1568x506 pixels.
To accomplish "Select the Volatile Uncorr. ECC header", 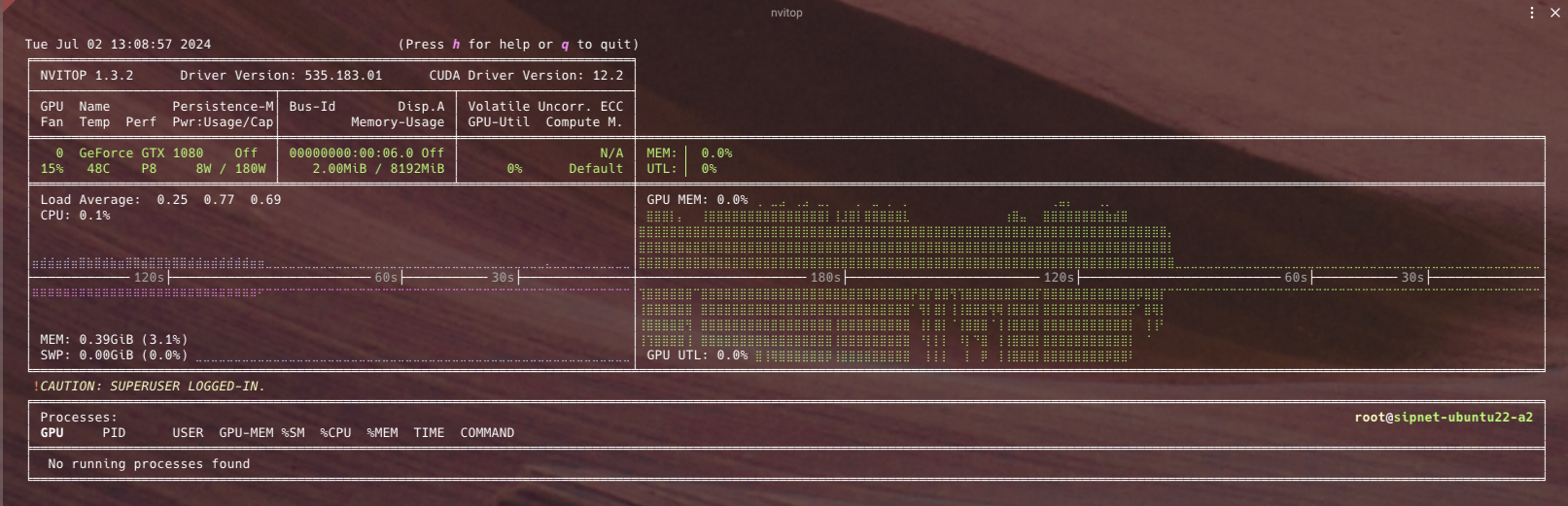I will [x=545, y=107].
